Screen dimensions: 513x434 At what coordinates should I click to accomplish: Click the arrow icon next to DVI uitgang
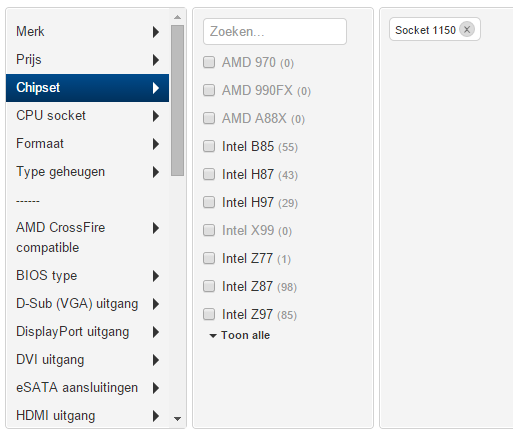click(x=155, y=360)
